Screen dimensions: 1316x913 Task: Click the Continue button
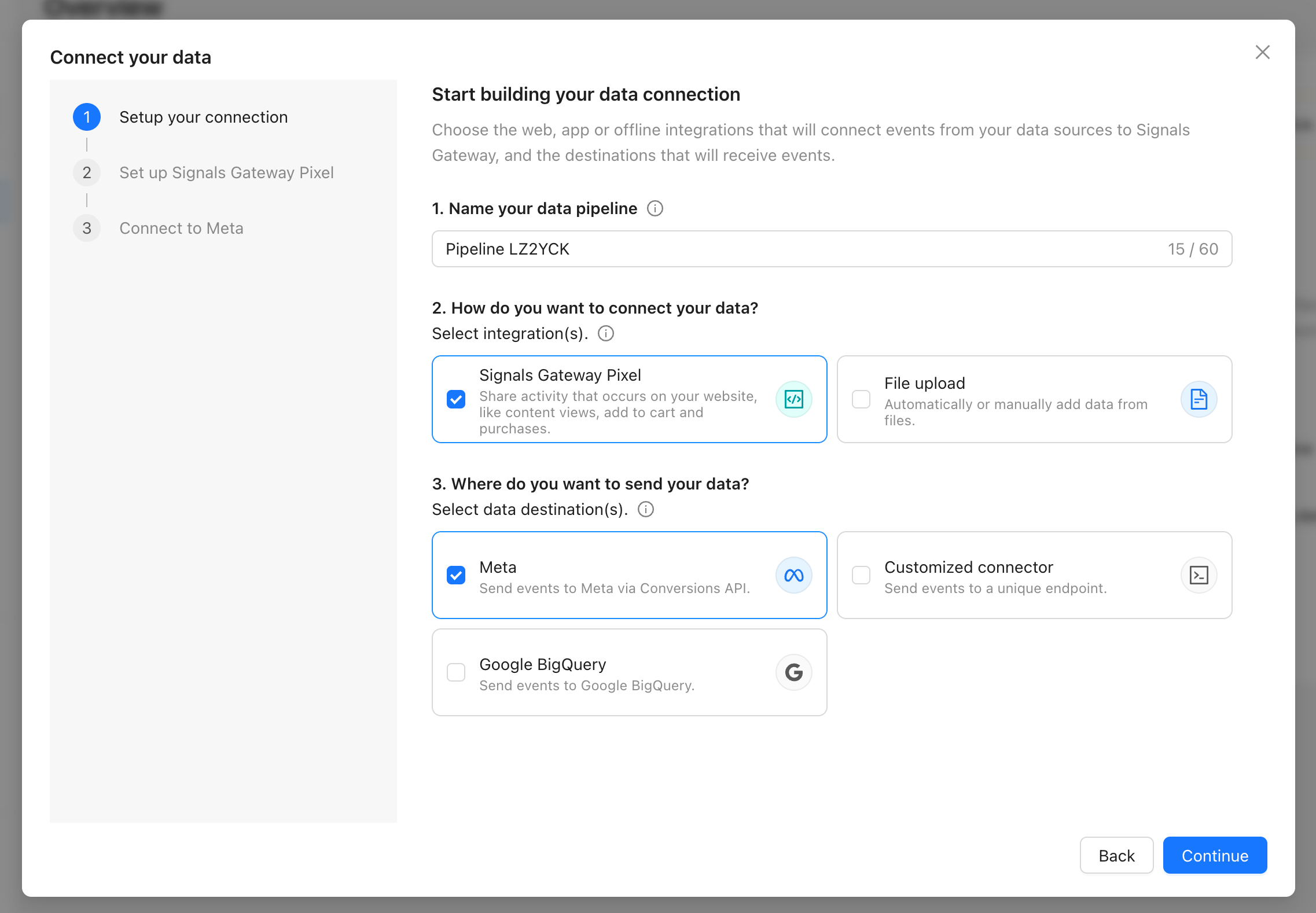tap(1215, 855)
